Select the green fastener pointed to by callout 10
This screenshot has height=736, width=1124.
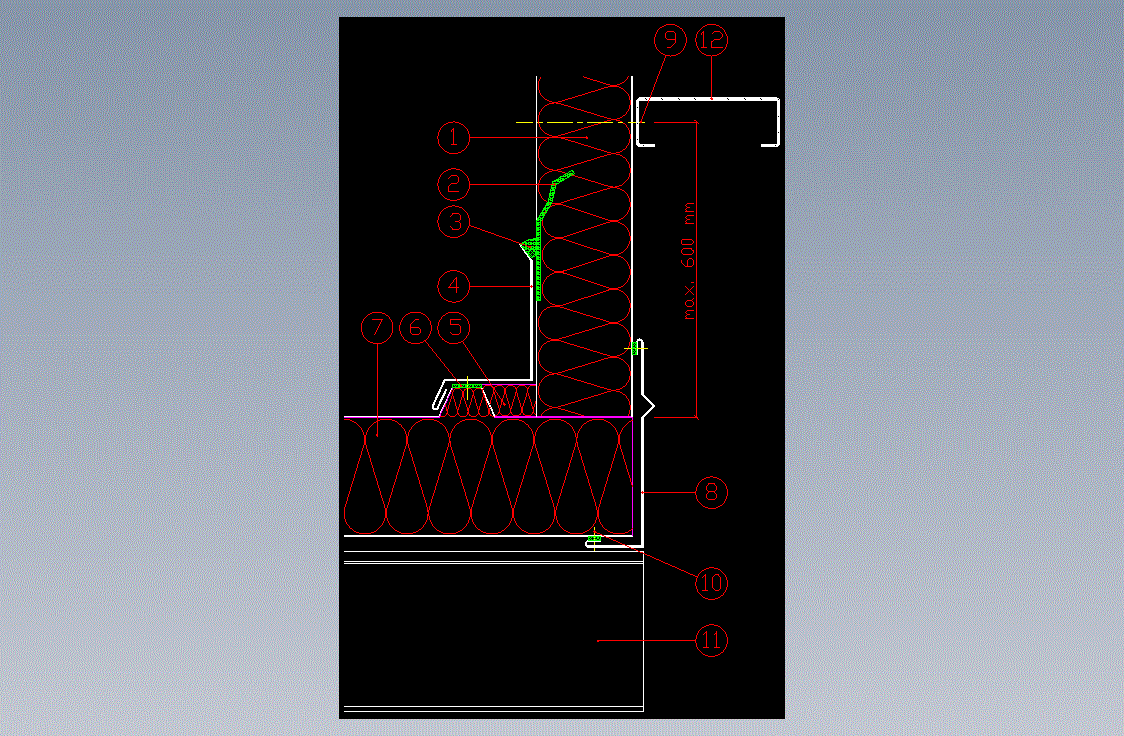pyautogui.click(x=594, y=540)
